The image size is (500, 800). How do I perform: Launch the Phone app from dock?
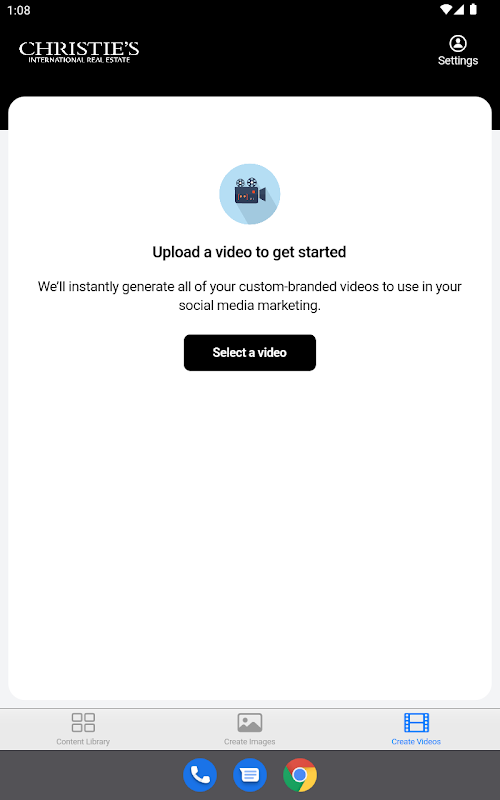pyautogui.click(x=200, y=775)
